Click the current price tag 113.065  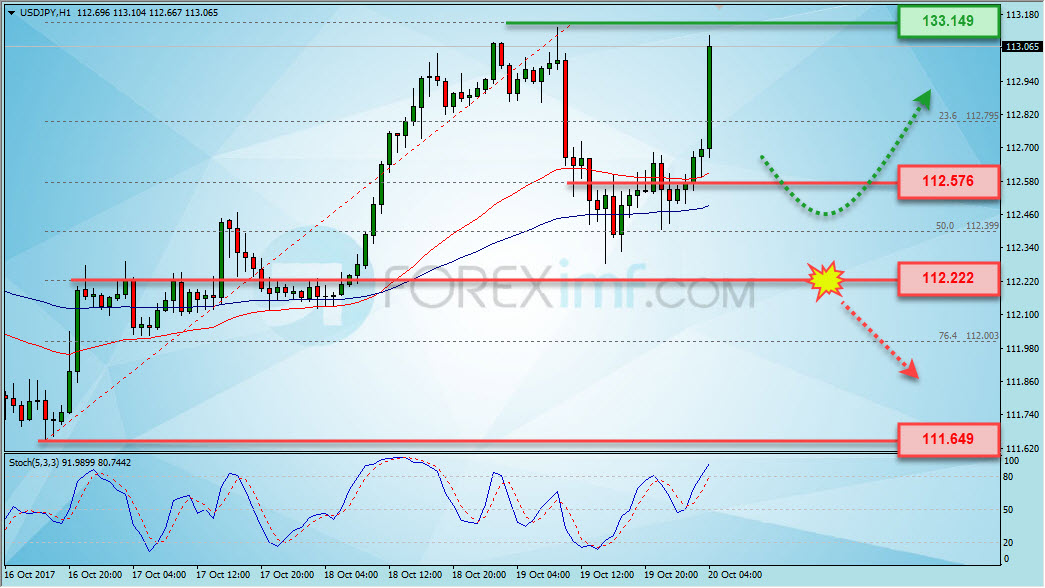1022,47
